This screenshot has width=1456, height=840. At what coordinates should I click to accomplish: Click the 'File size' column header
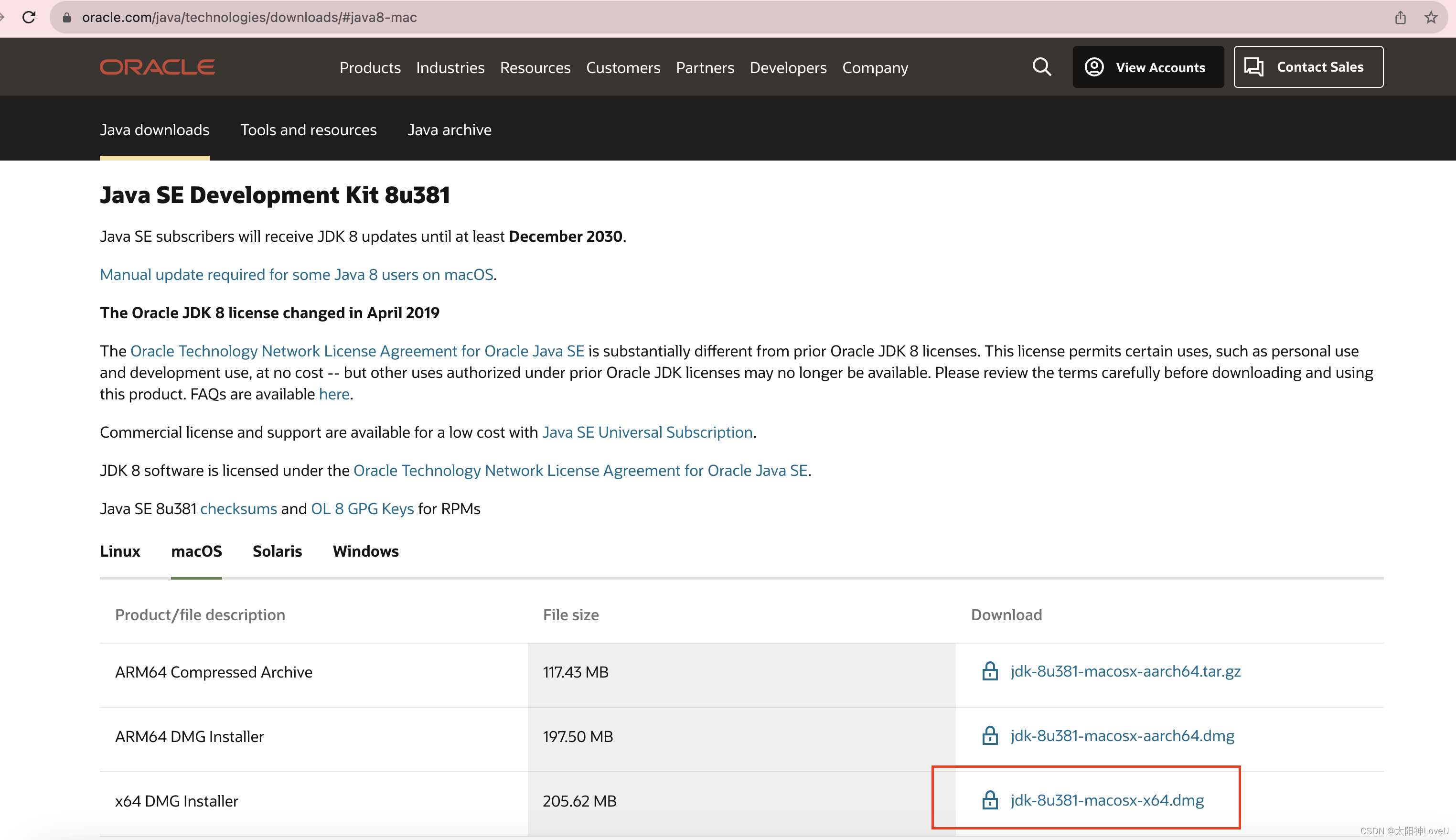571,615
